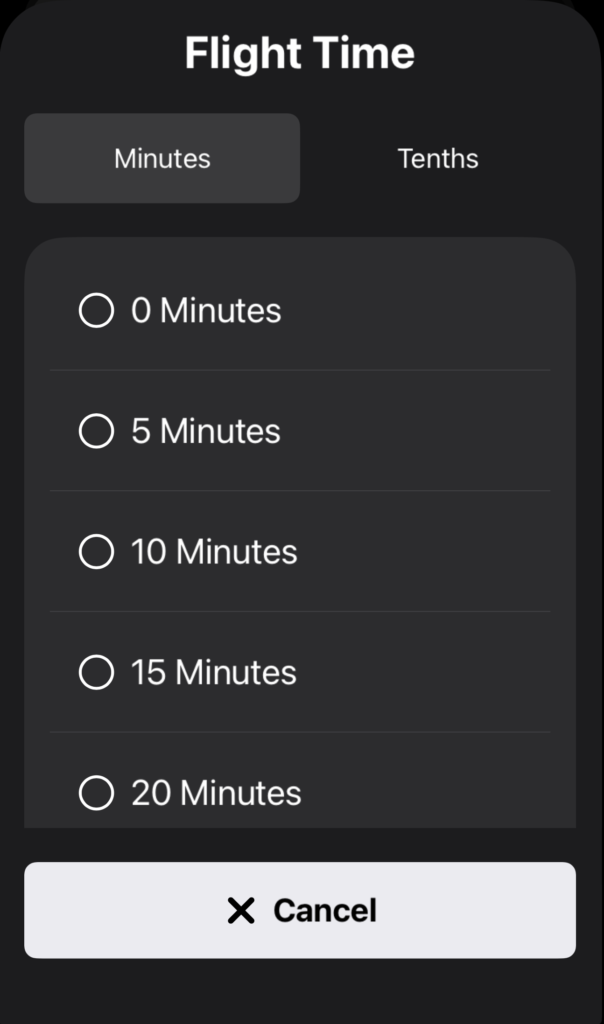The height and width of the screenshot is (1024, 604).
Task: Tap the "0 Minutes" option label
Action: tap(206, 311)
